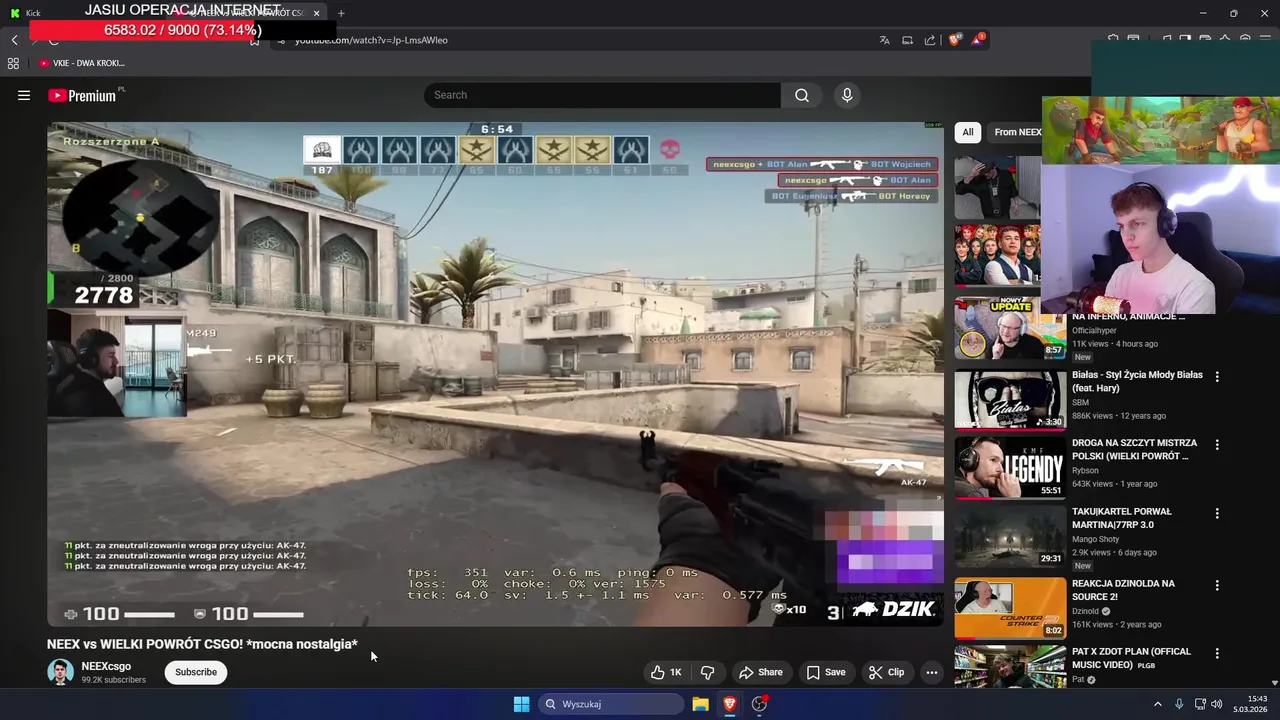The image size is (1280, 720).
Task: Open the taskbar volume speaker icon
Action: coord(1217,704)
